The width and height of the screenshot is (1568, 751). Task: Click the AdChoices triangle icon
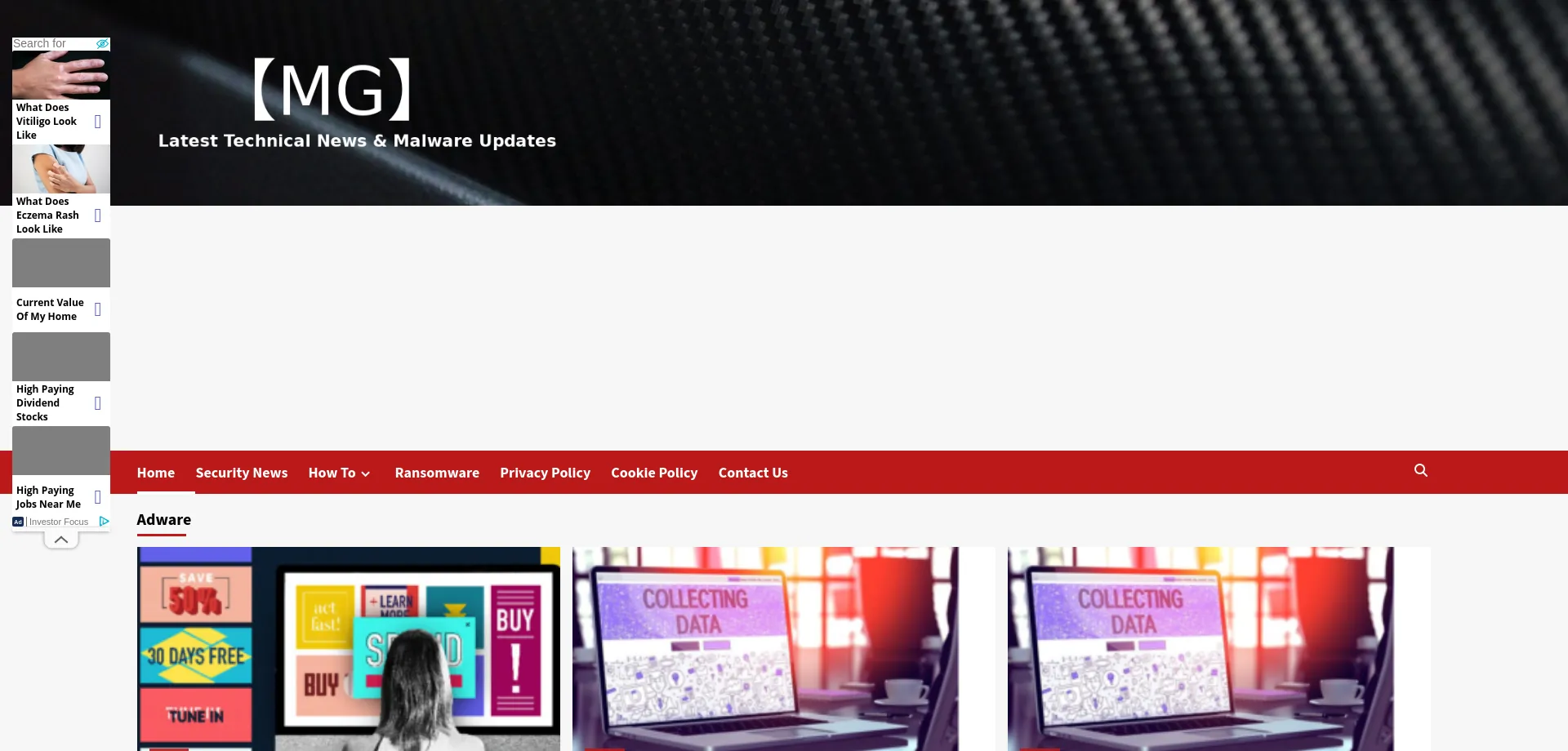pos(104,521)
